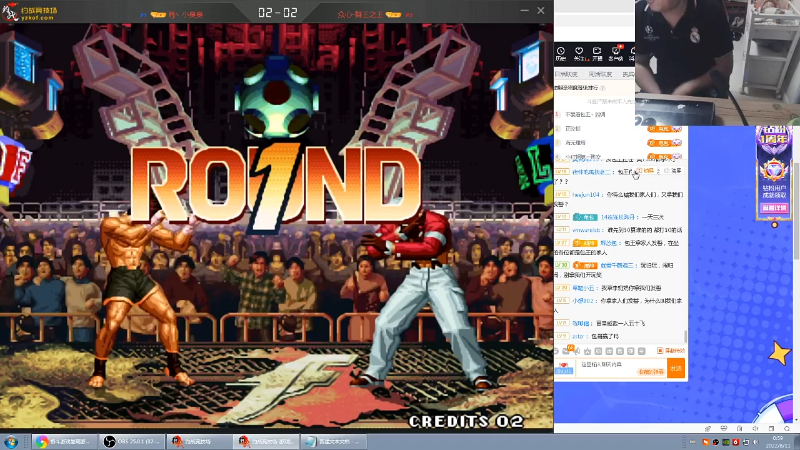The image size is (800, 450).
Task: Click the block button popup in chat
Action: click(x=673, y=171)
